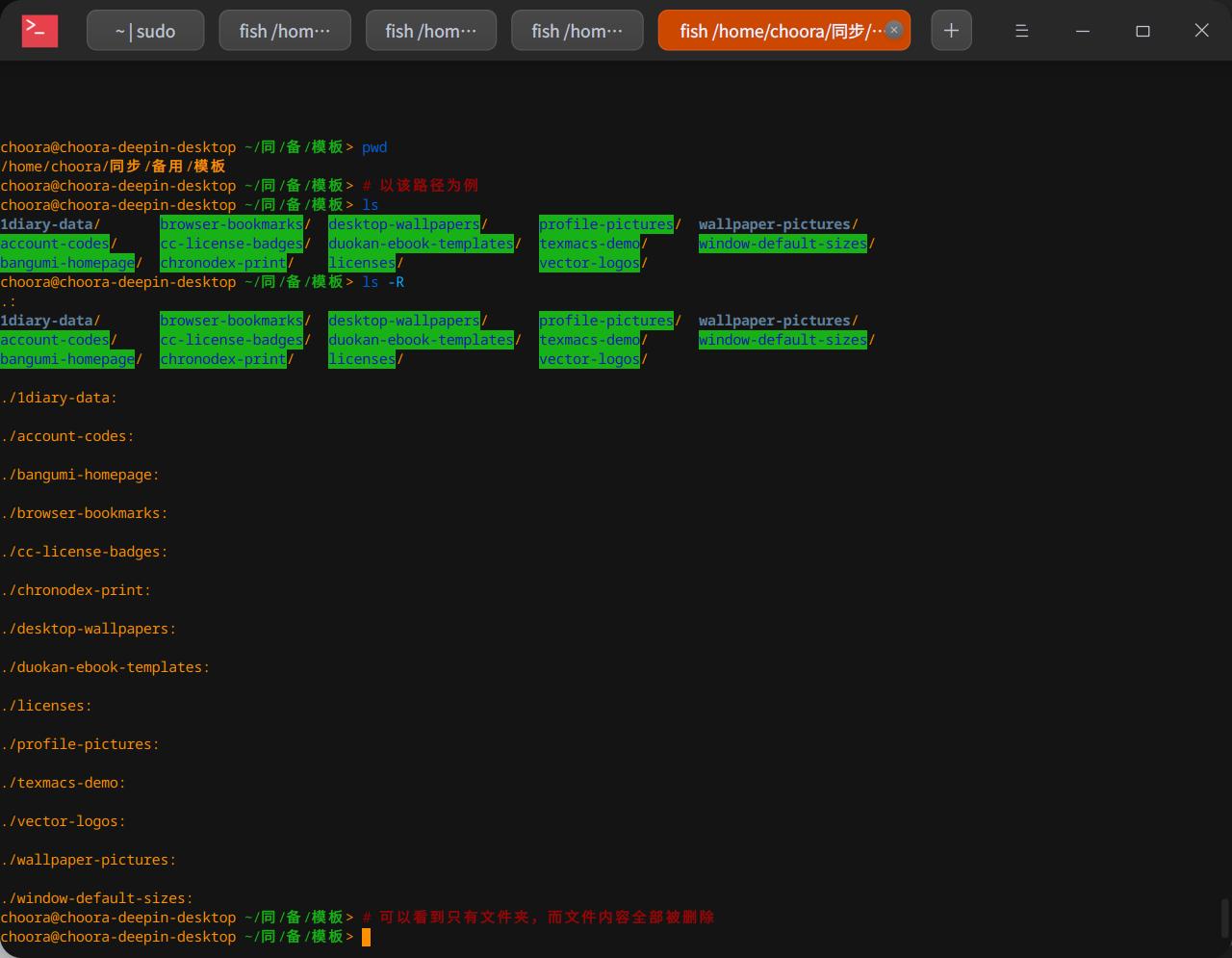The height and width of the screenshot is (958, 1232).
Task: Click the "./window-default-sizes:" output line
Action: pyautogui.click(x=97, y=898)
